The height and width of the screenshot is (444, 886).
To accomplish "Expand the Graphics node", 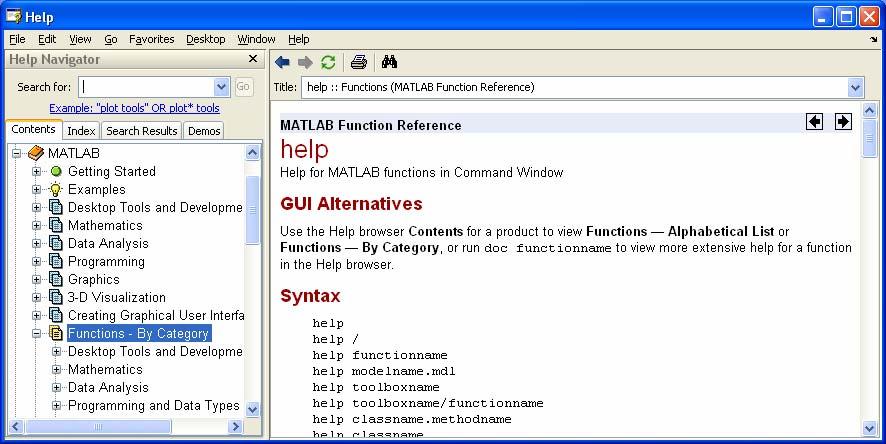I will [36, 279].
